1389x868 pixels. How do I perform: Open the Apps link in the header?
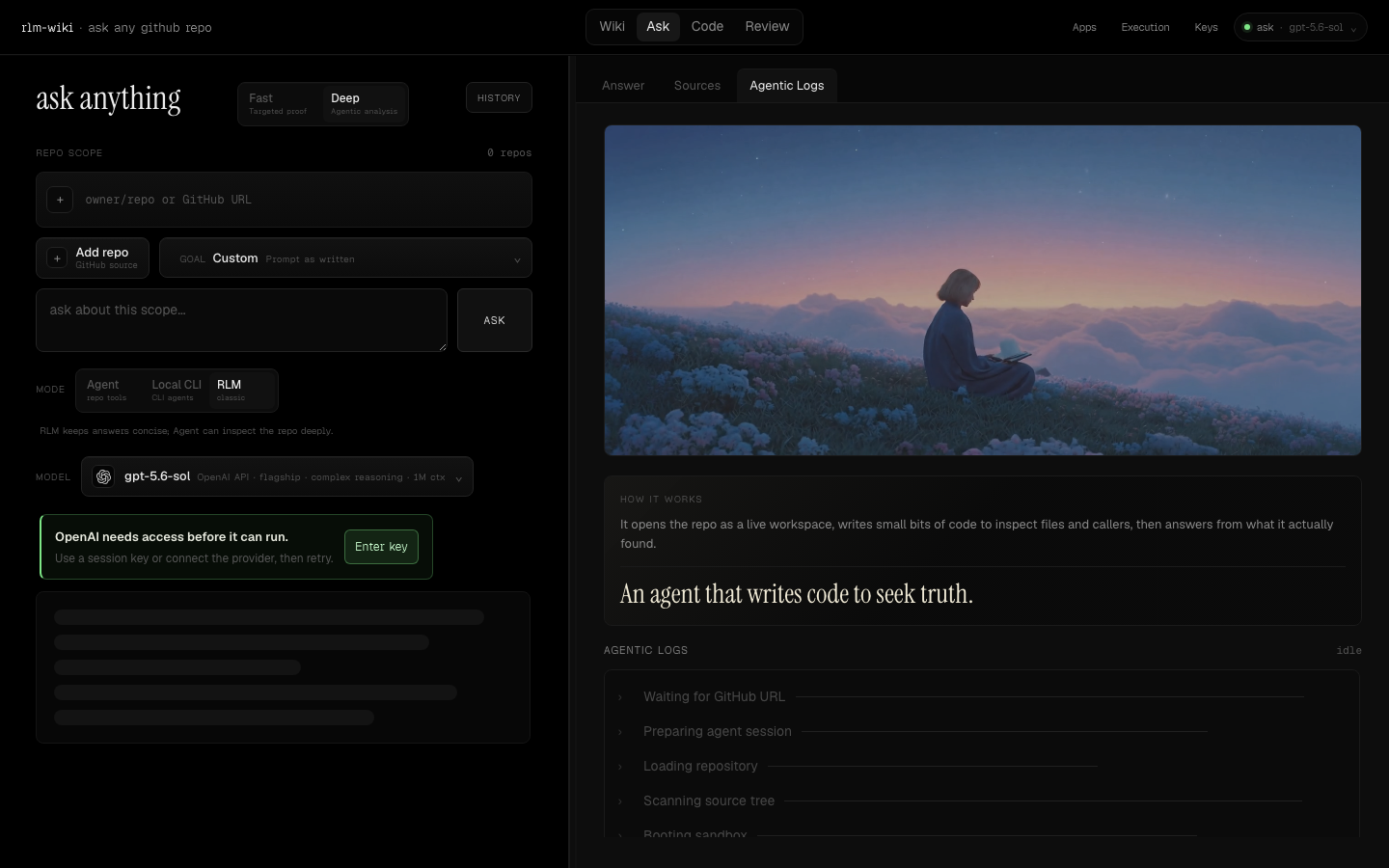(x=1084, y=27)
